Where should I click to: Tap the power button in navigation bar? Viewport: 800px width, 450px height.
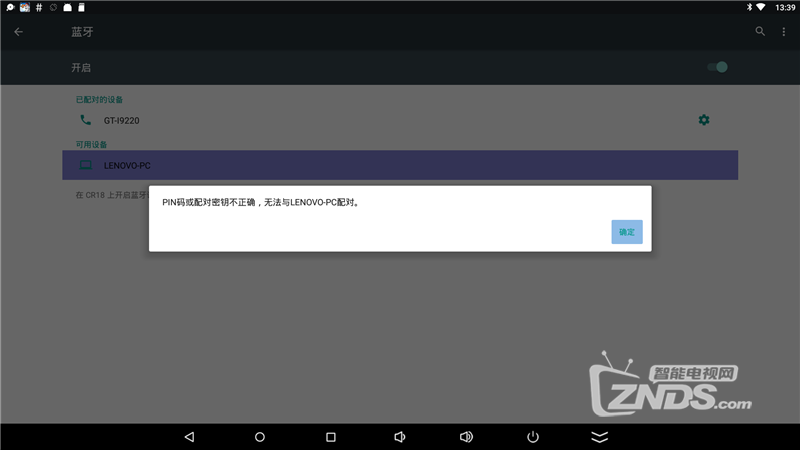coord(533,437)
